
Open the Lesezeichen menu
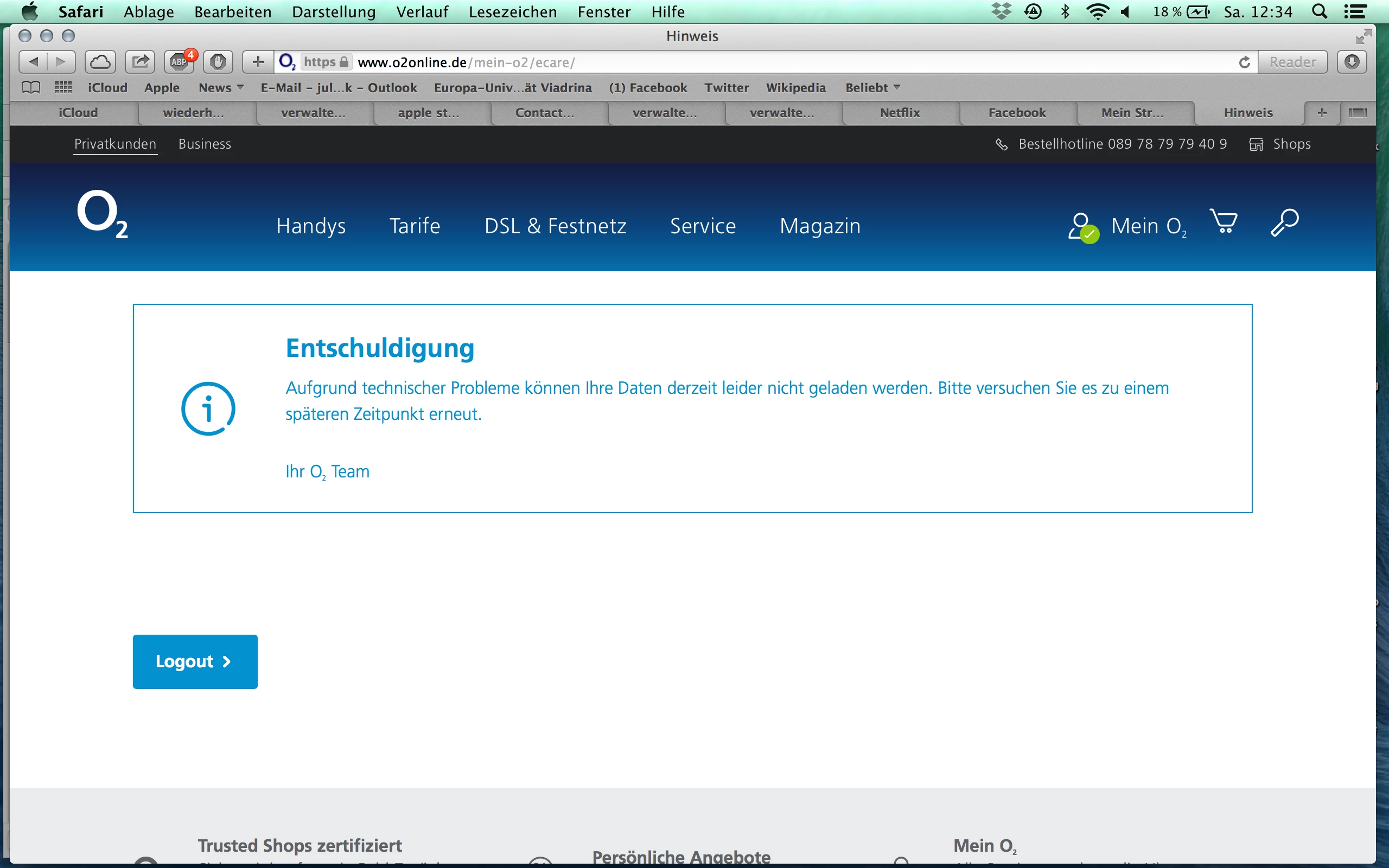[x=512, y=11]
